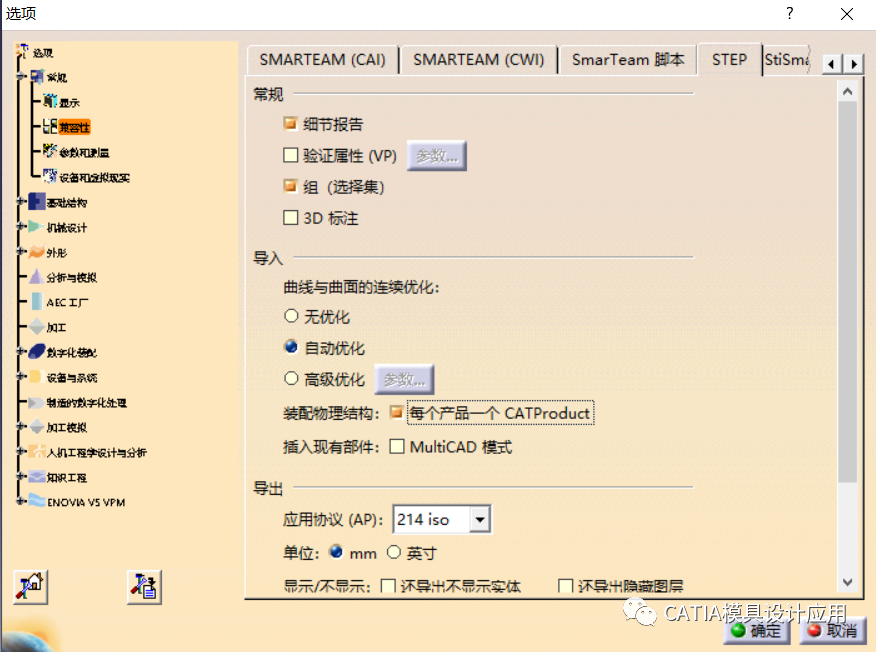Image resolution: width=876 pixels, height=652 pixels.
Task: Click 参数... button next to 高级优化
Action: [404, 380]
